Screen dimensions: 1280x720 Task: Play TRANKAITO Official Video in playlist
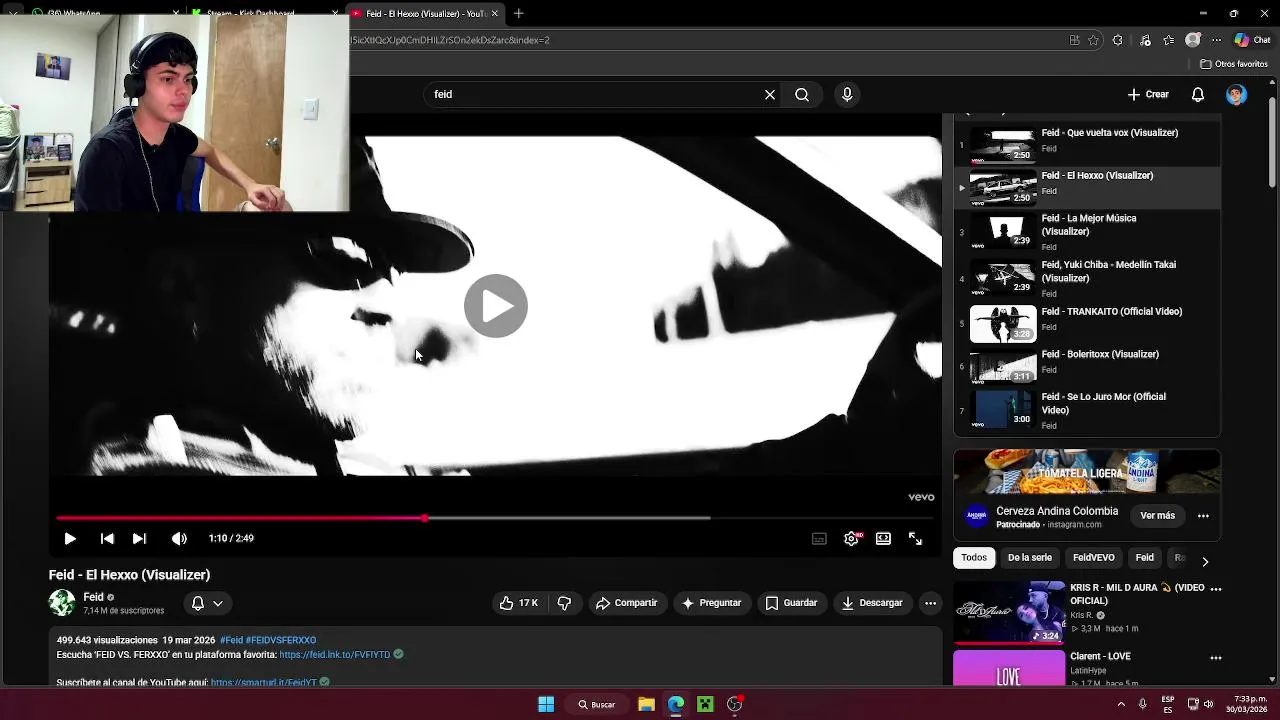[1087, 322]
